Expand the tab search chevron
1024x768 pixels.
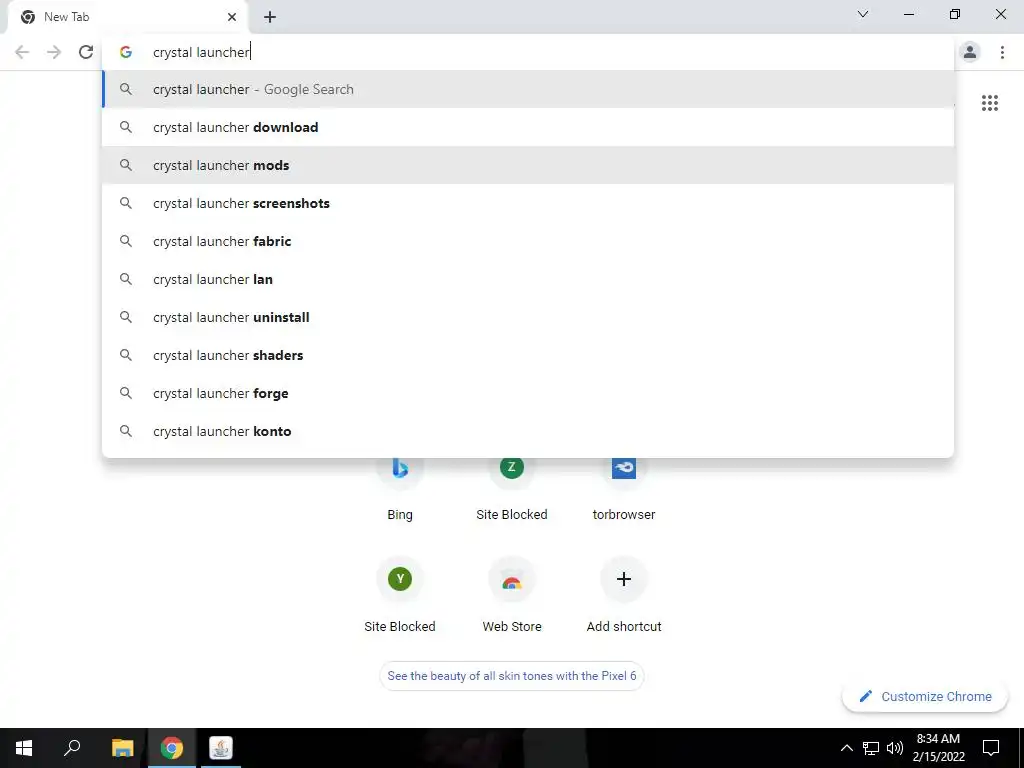pos(863,14)
